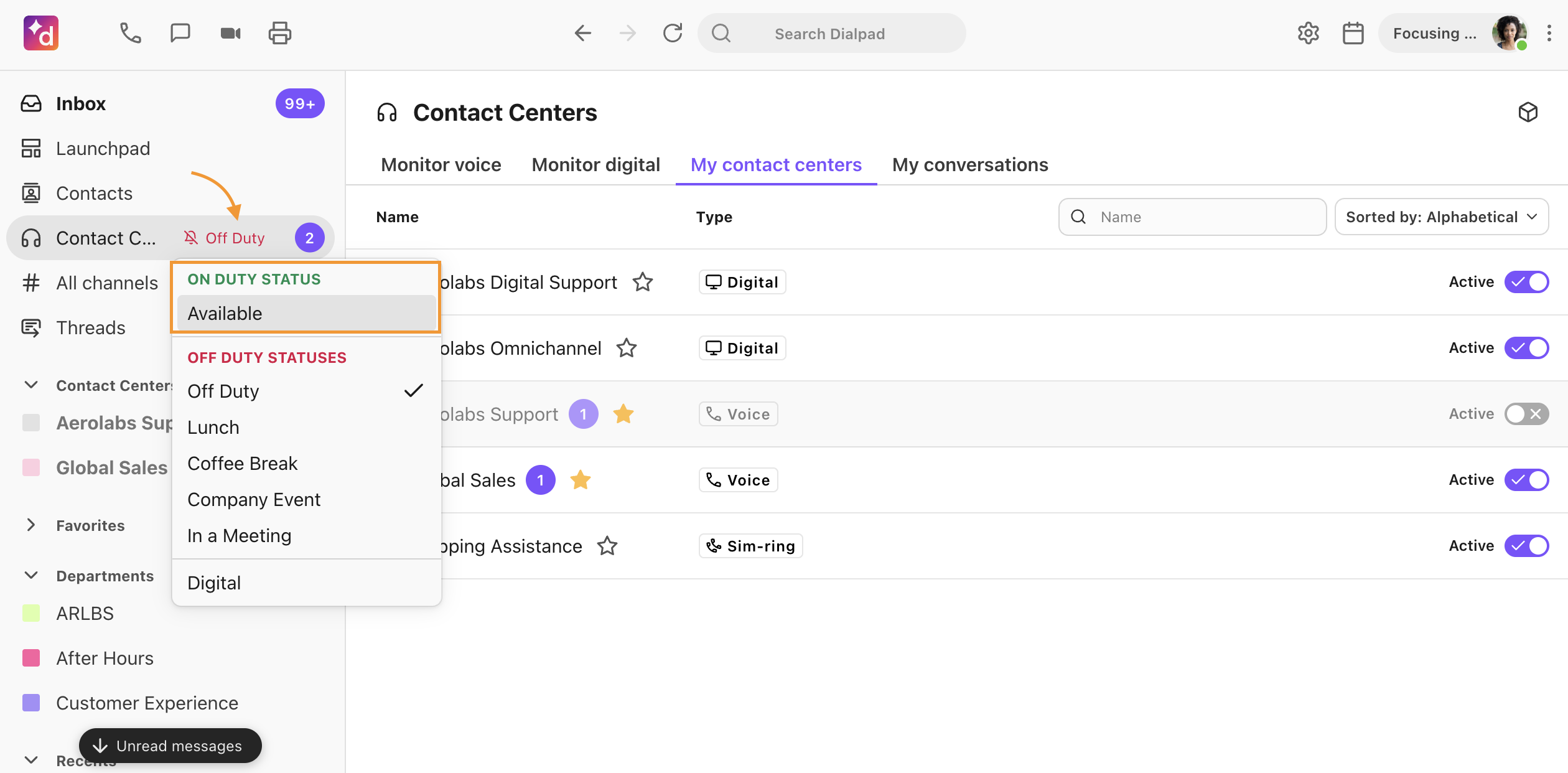Click the Contact Centers heading headset icon
Image resolution: width=1568 pixels, height=773 pixels.
point(387,113)
